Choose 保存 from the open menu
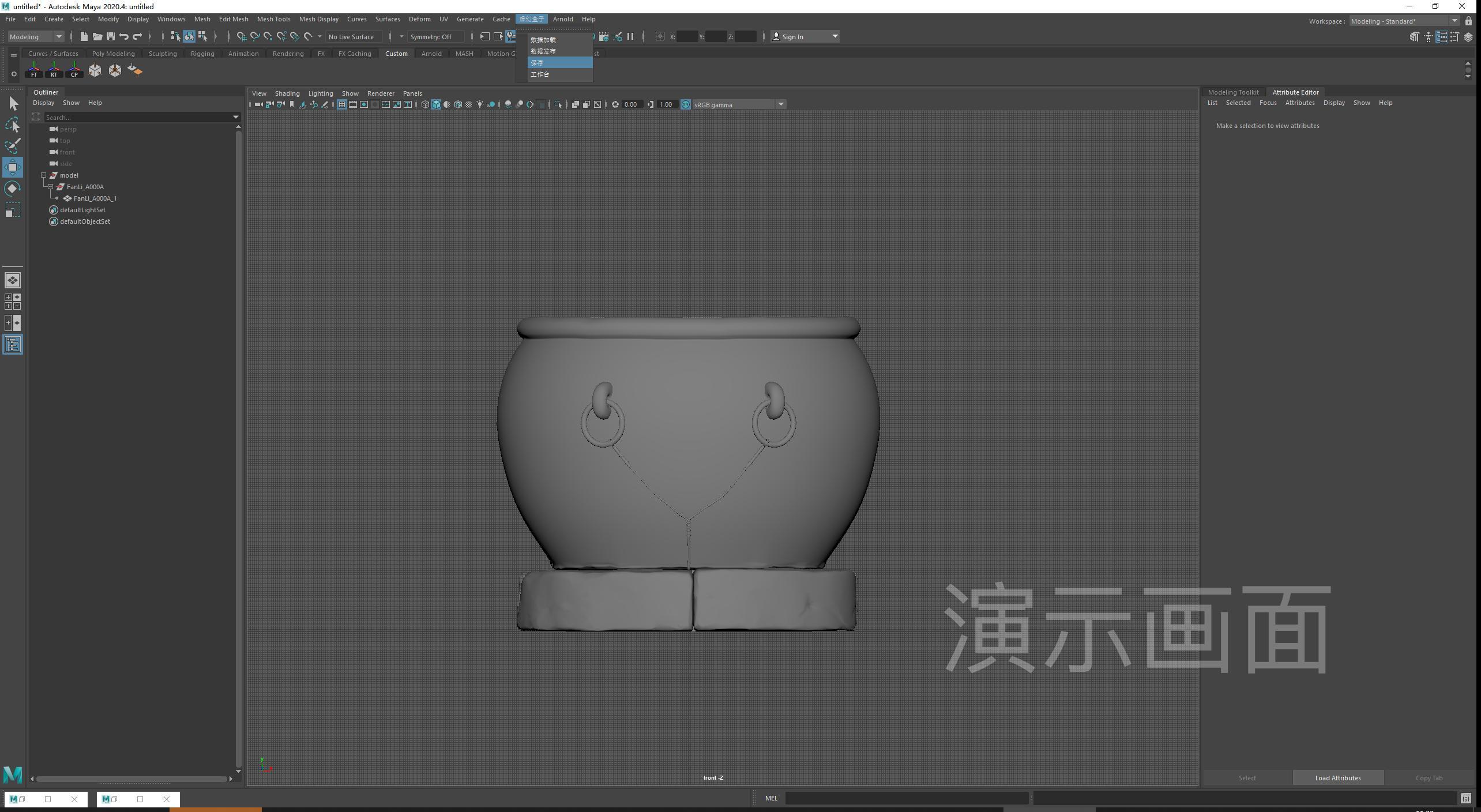This screenshot has height=812, width=1481. click(559, 63)
